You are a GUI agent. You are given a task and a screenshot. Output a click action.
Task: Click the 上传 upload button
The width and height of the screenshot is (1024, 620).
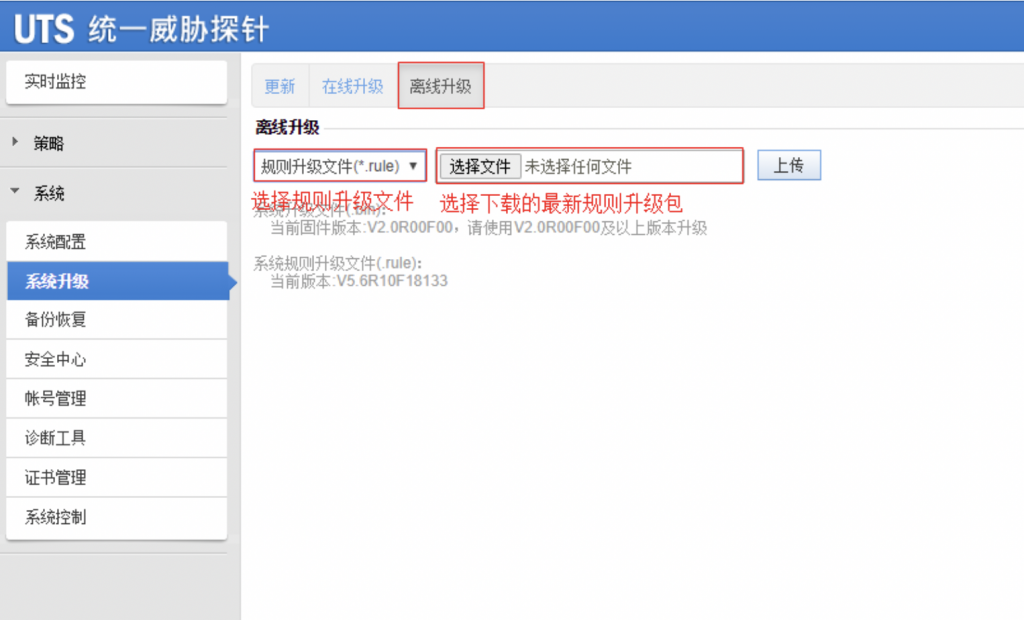click(x=789, y=166)
